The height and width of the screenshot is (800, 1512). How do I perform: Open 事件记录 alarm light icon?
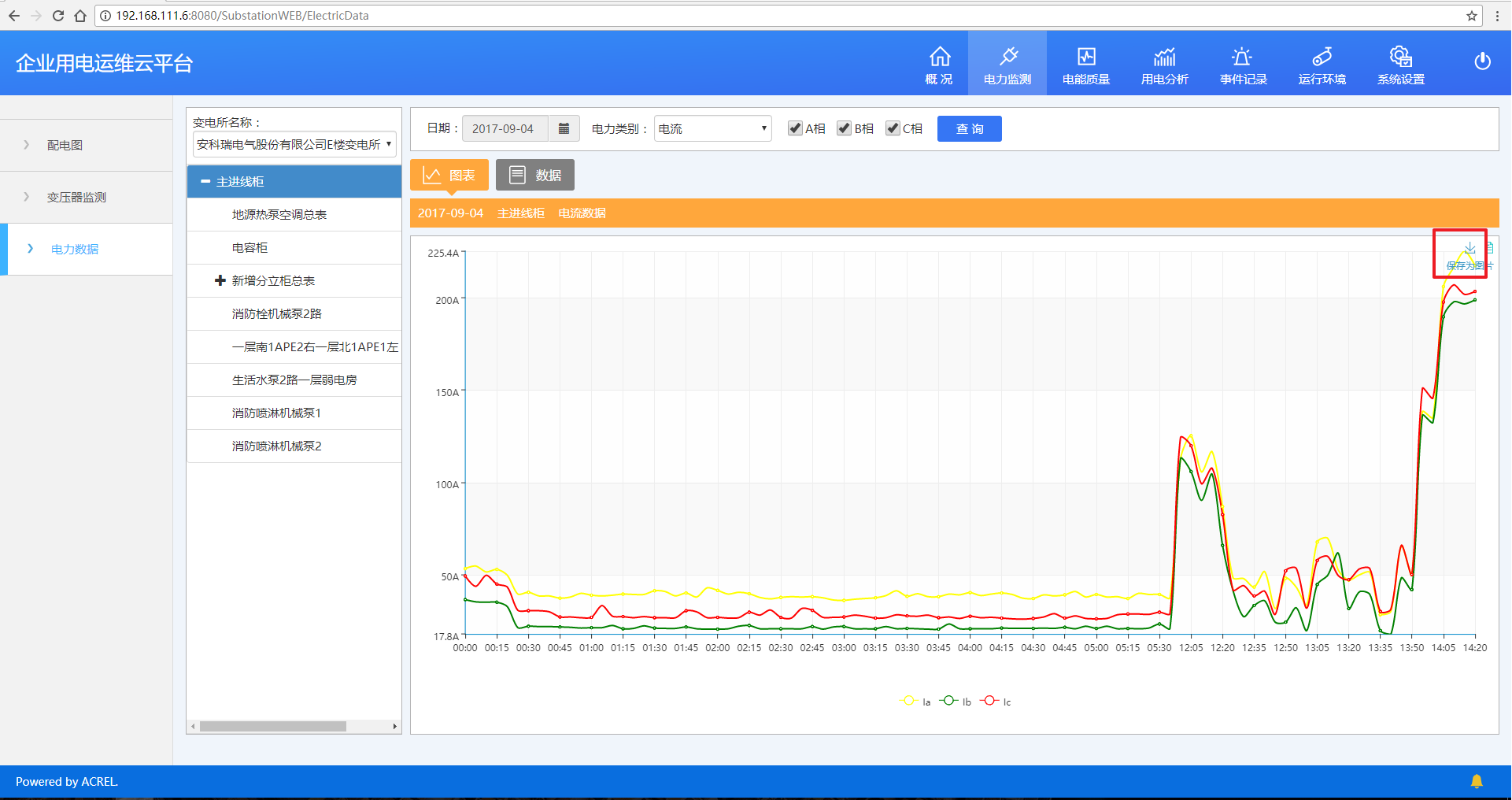tap(1242, 57)
